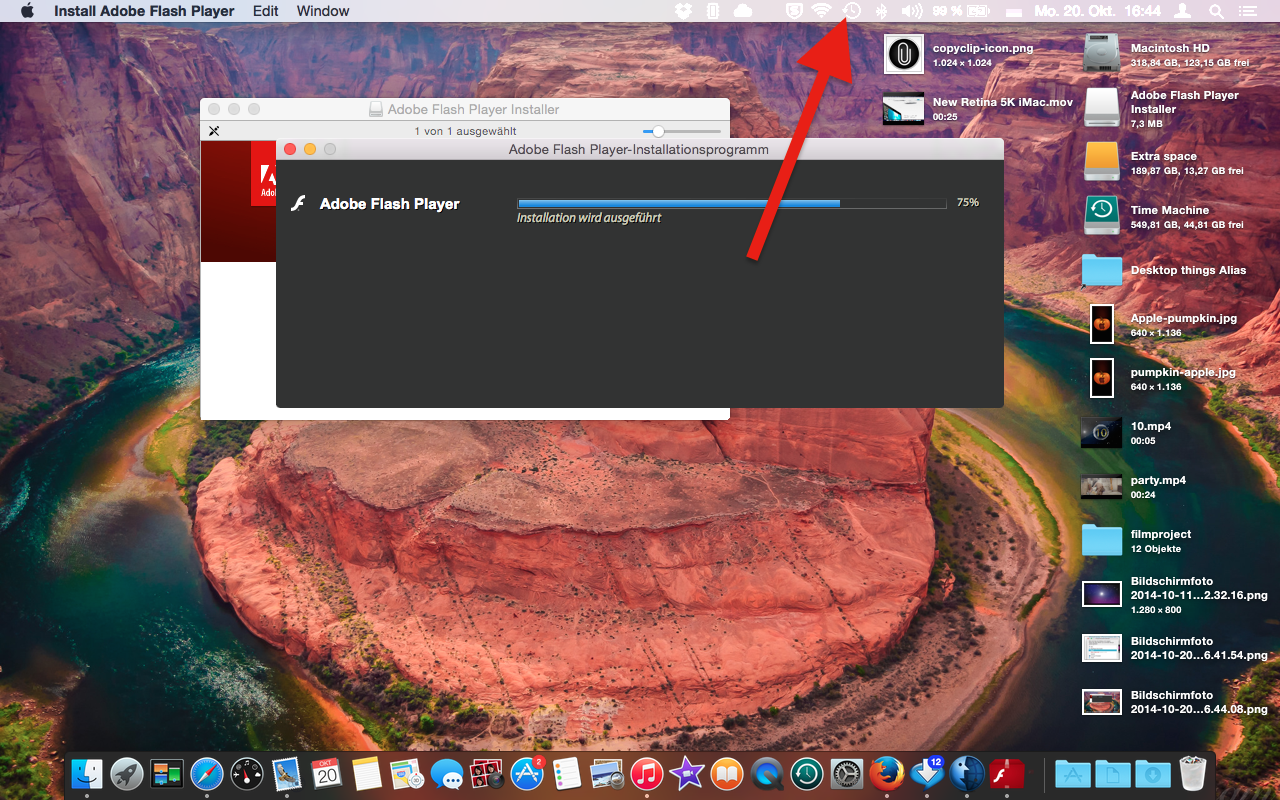Open the Window menu
Screen dimensions: 1280x800
323,11
